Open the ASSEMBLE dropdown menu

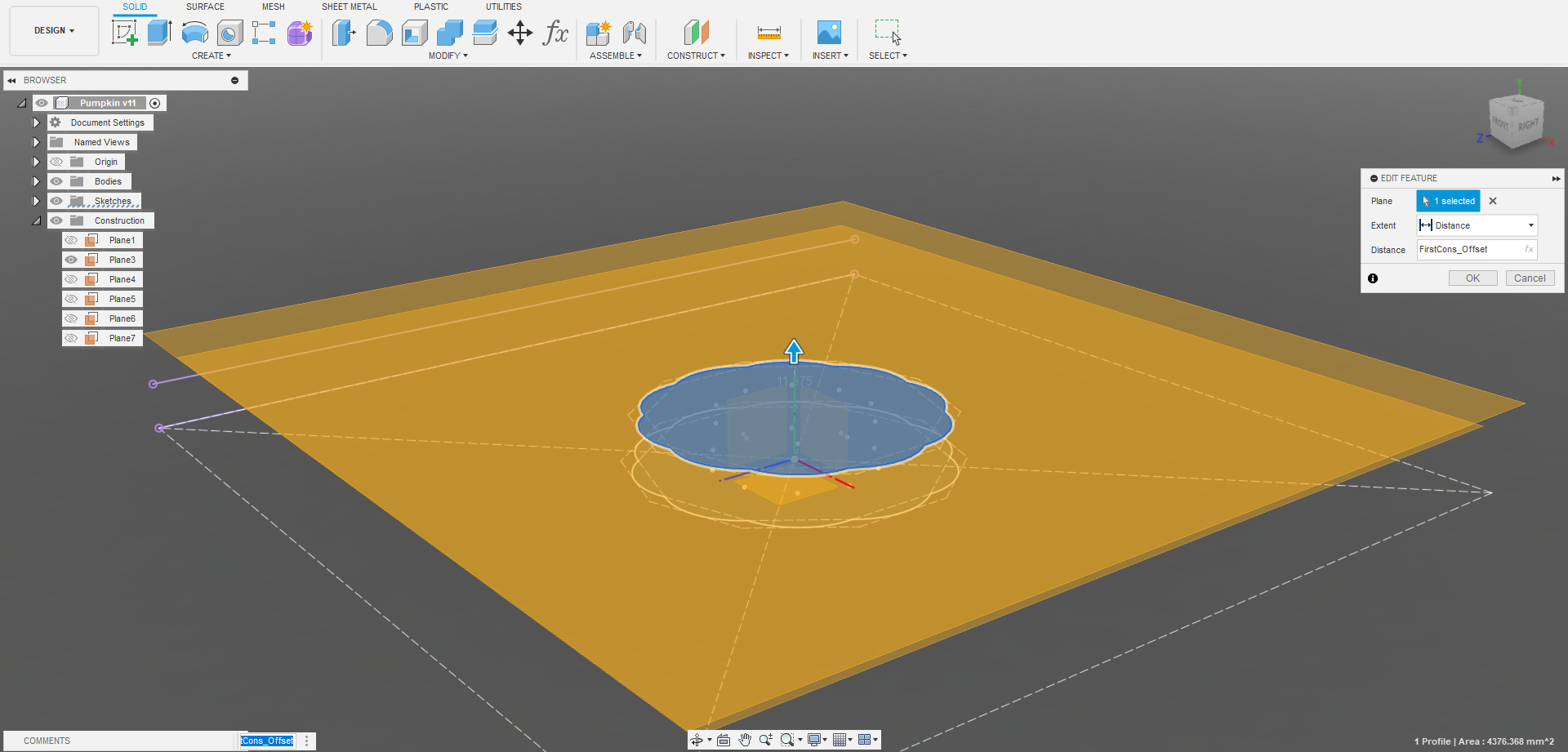(616, 56)
